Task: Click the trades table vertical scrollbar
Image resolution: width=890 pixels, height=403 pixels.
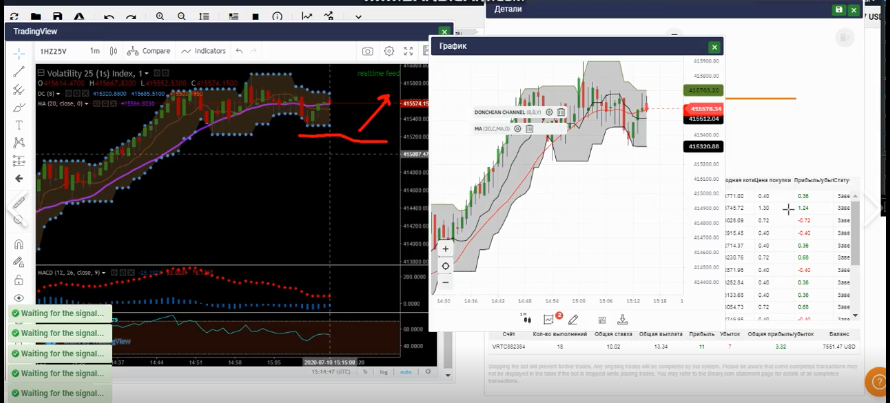Action: click(855, 233)
